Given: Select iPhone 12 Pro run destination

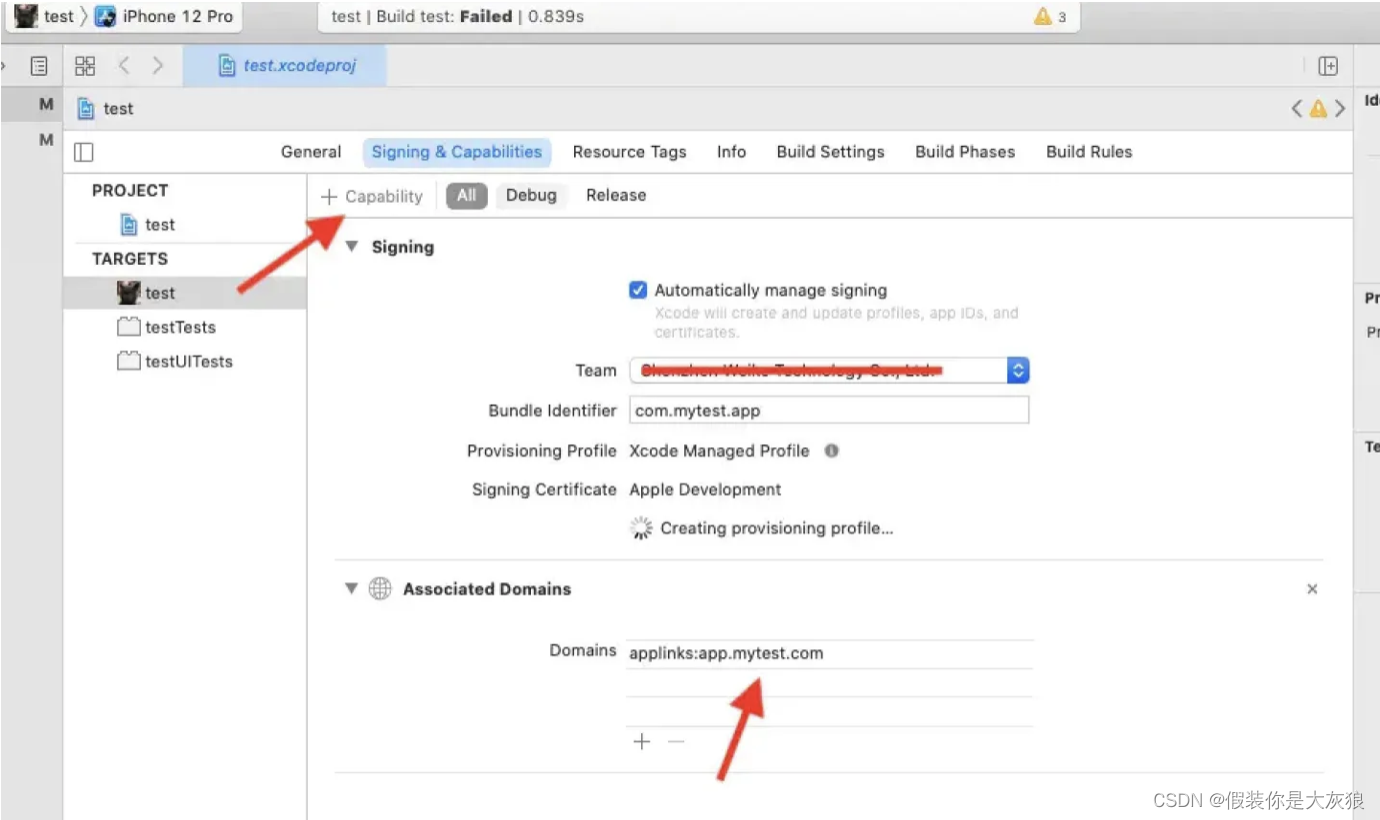Looking at the screenshot, I should point(165,16).
